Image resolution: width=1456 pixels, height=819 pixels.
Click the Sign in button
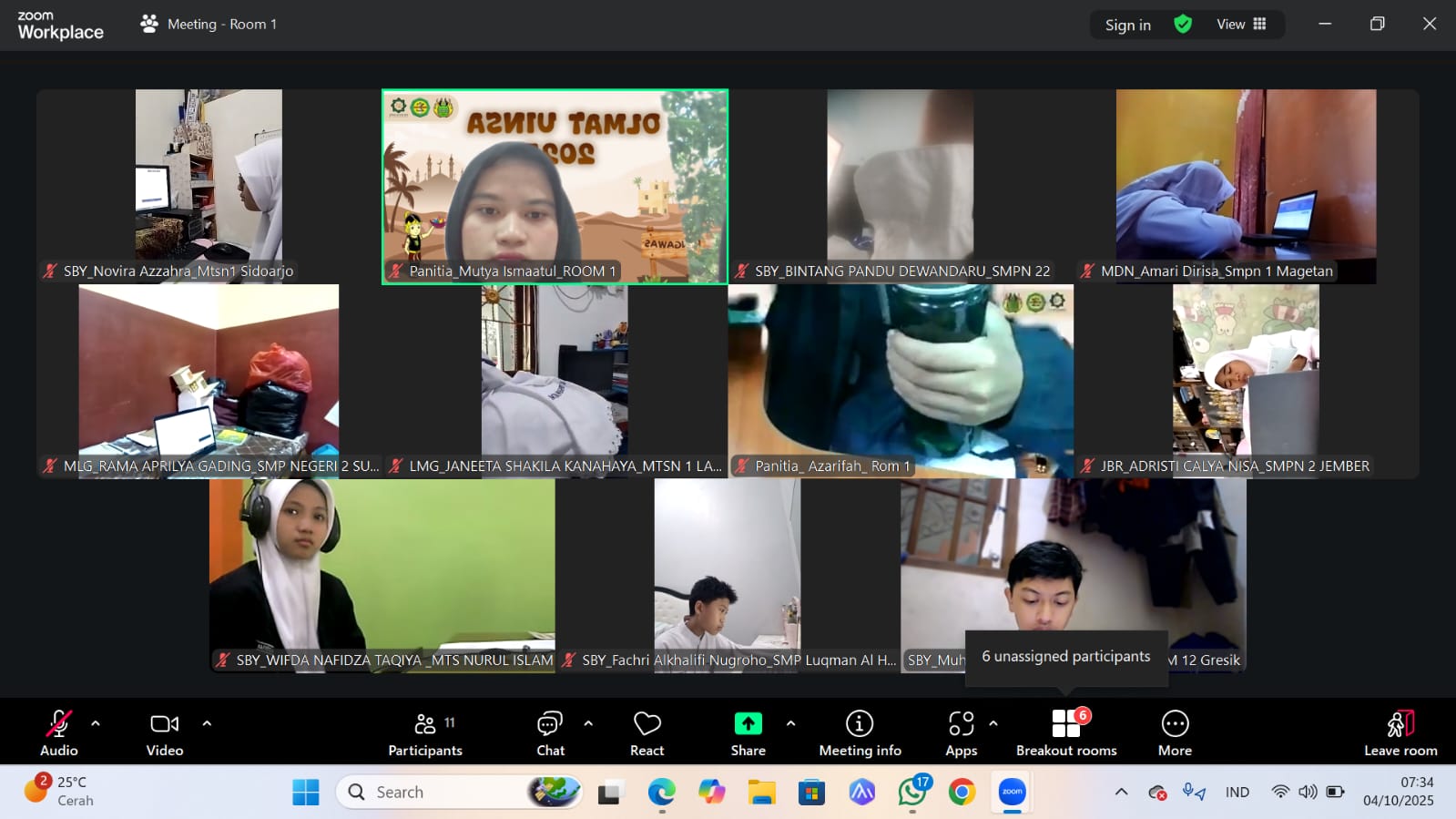(1127, 26)
